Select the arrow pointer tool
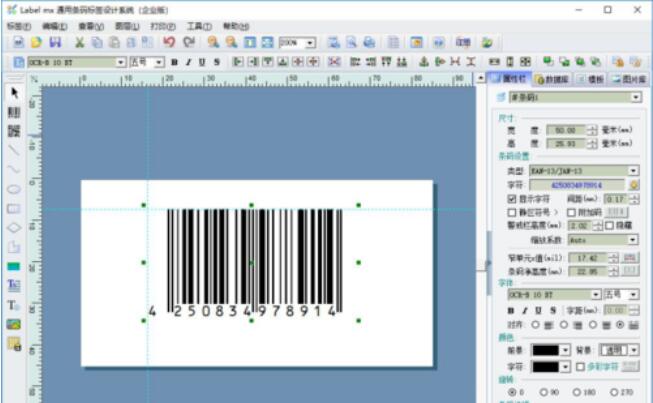This screenshot has height=403, width=653. click(14, 92)
